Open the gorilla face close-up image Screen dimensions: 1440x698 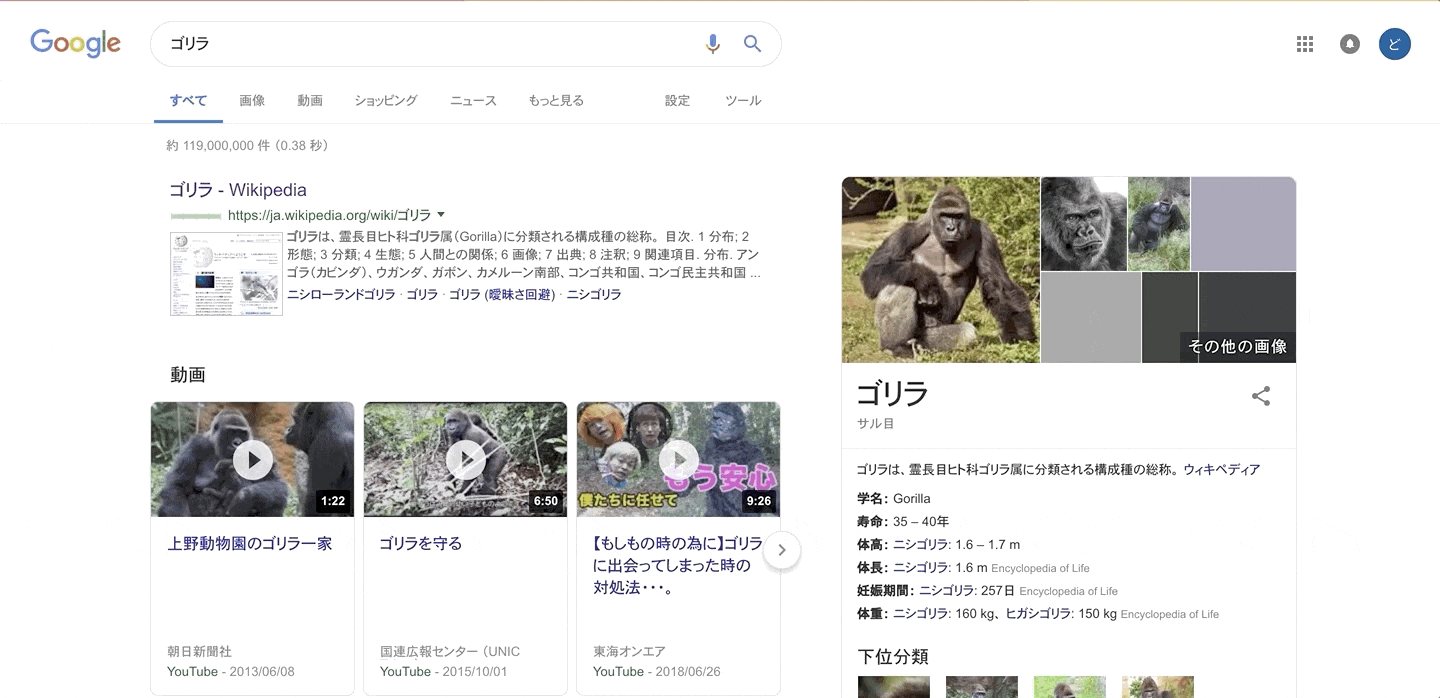(x=1084, y=224)
